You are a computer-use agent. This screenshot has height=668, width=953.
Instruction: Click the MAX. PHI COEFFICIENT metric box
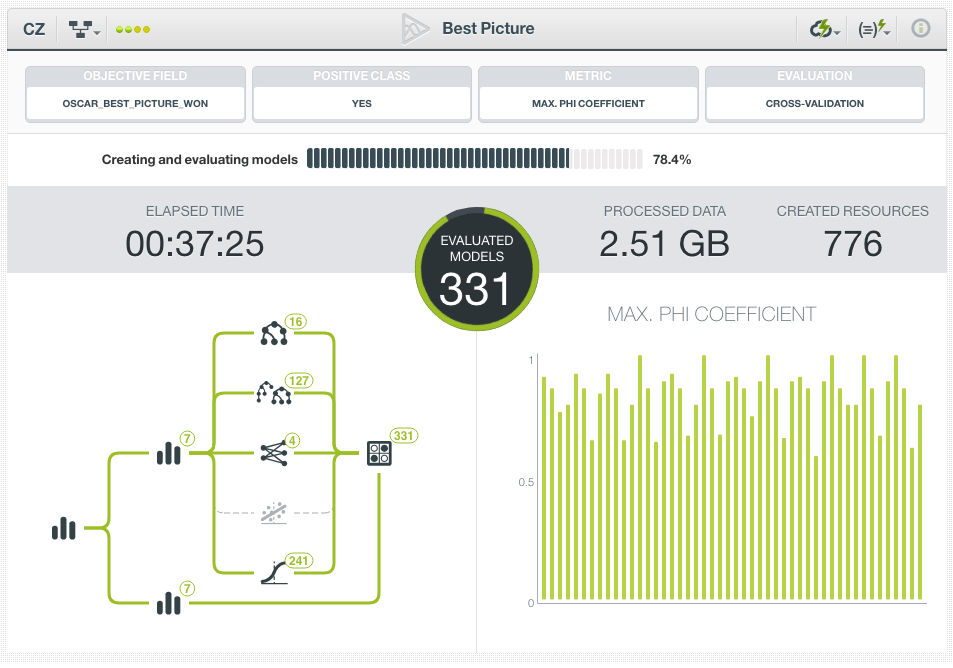[588, 103]
